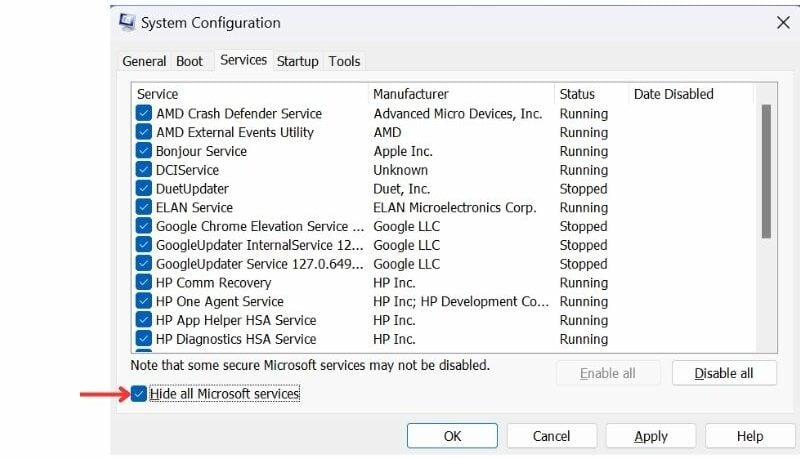800x458 pixels.
Task: Click the Unknown manufacturer cell
Action: (401, 170)
